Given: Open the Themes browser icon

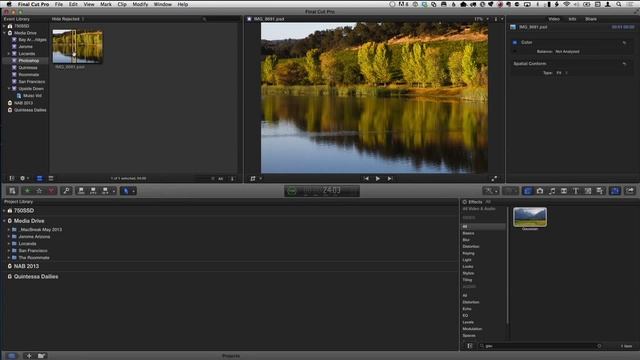Looking at the screenshot, I should click(x=600, y=191).
